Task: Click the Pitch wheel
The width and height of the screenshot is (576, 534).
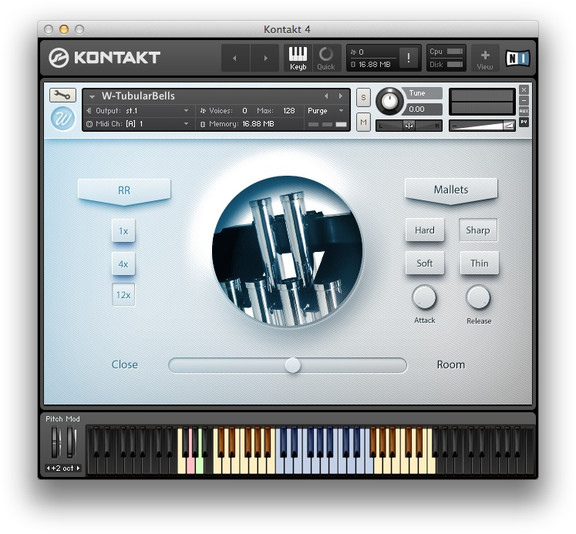Action: coord(55,442)
